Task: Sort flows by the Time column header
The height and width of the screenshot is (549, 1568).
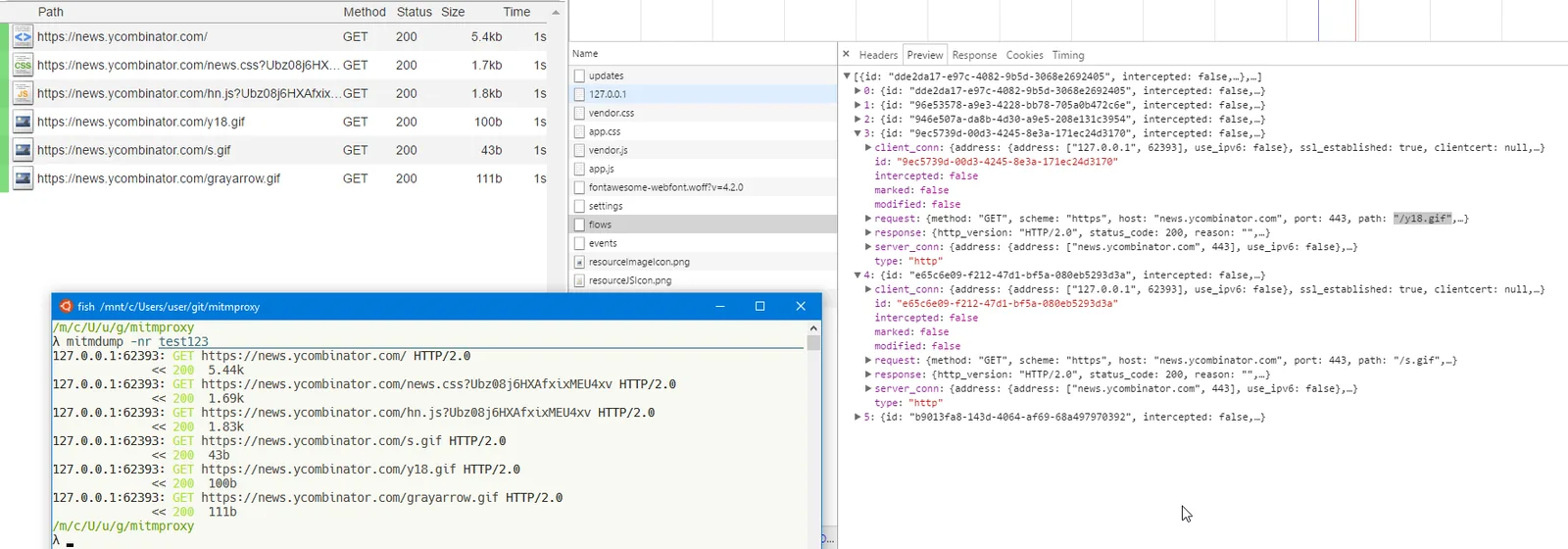Action: [516, 12]
